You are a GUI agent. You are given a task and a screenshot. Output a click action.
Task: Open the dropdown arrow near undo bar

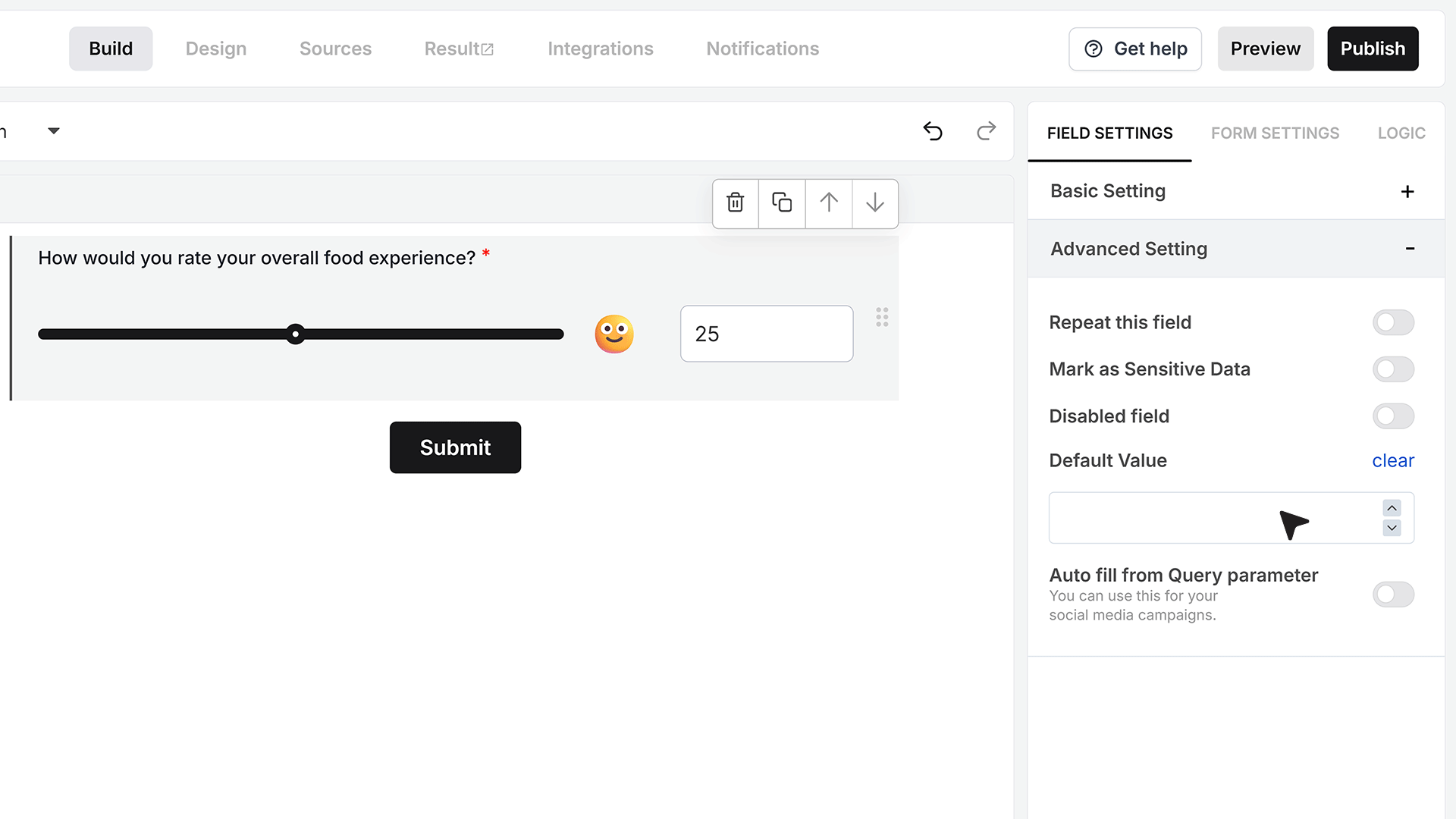tap(54, 131)
